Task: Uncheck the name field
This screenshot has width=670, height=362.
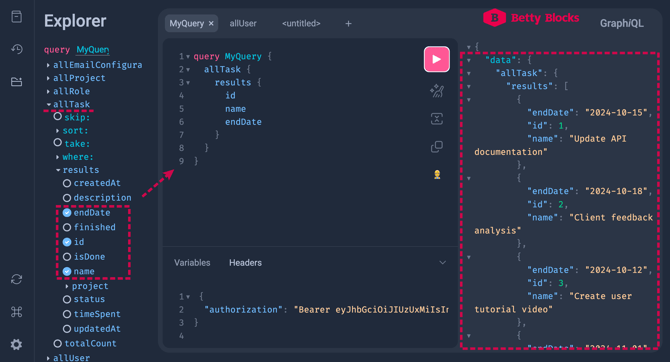Action: coord(67,271)
